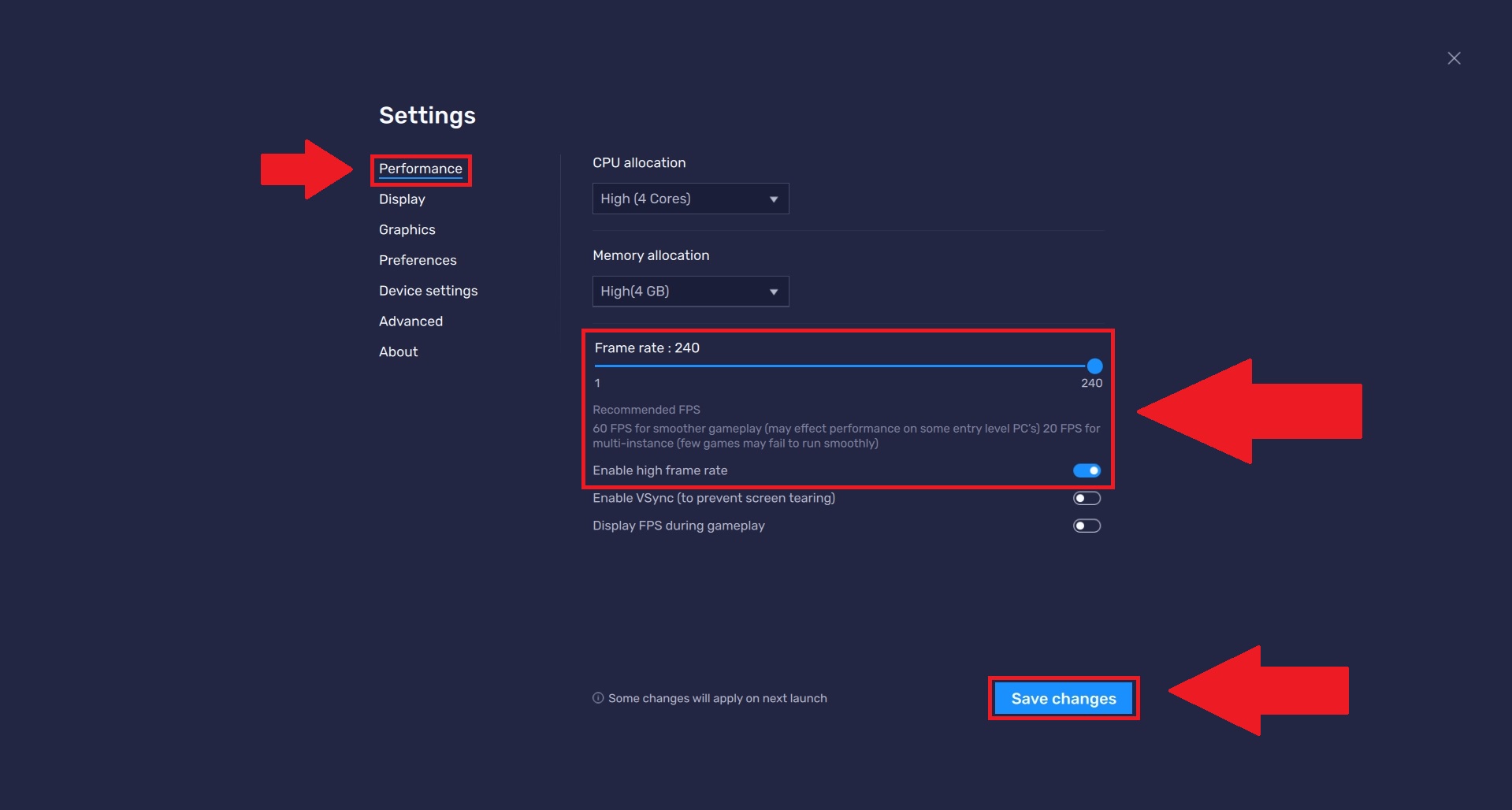Open the Preferences section
This screenshot has width=1512, height=810.
[417, 260]
